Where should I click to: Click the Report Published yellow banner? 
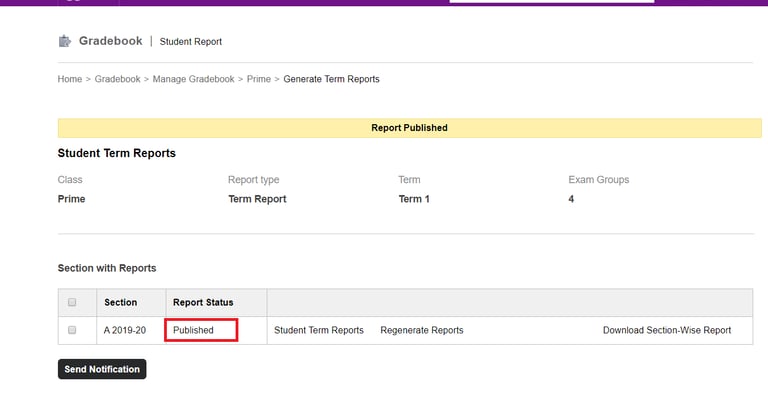coord(409,128)
